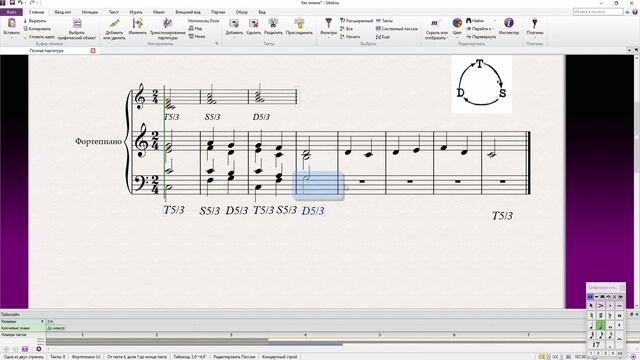This screenshot has height=360, width=640.
Task: Switch to the Нотации tab
Action: [x=90, y=12]
